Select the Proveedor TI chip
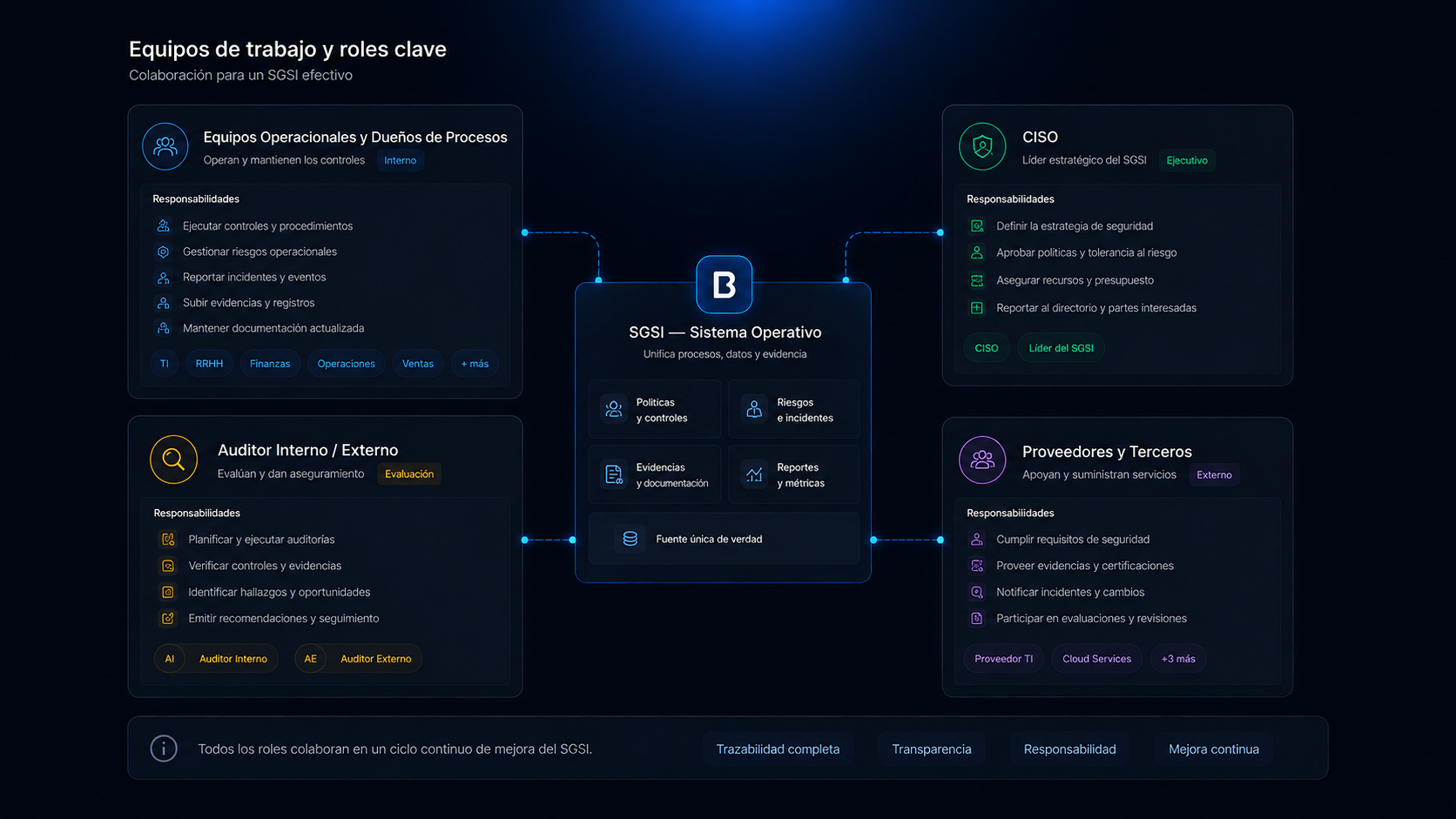This screenshot has height=819, width=1456. (x=1004, y=659)
